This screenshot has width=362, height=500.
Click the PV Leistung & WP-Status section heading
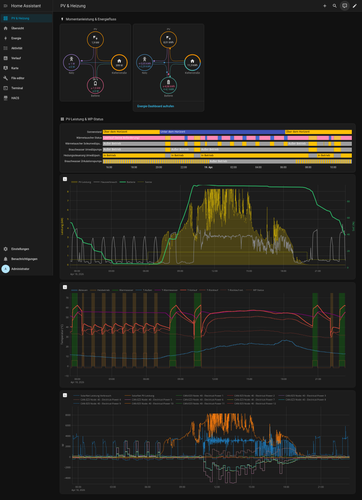pyautogui.click(x=84, y=119)
